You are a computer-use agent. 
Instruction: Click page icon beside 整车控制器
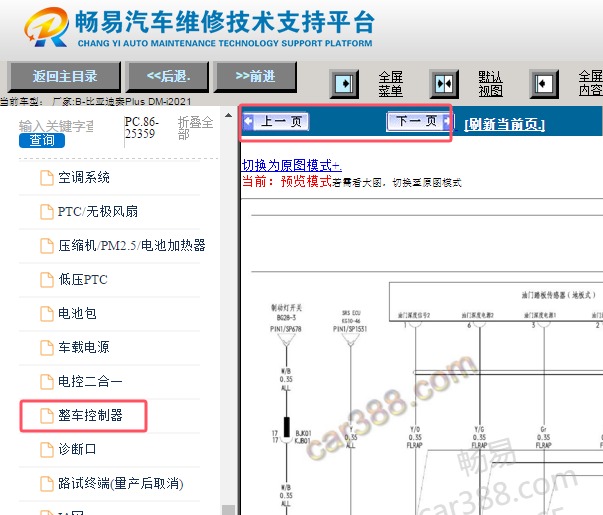(47, 415)
